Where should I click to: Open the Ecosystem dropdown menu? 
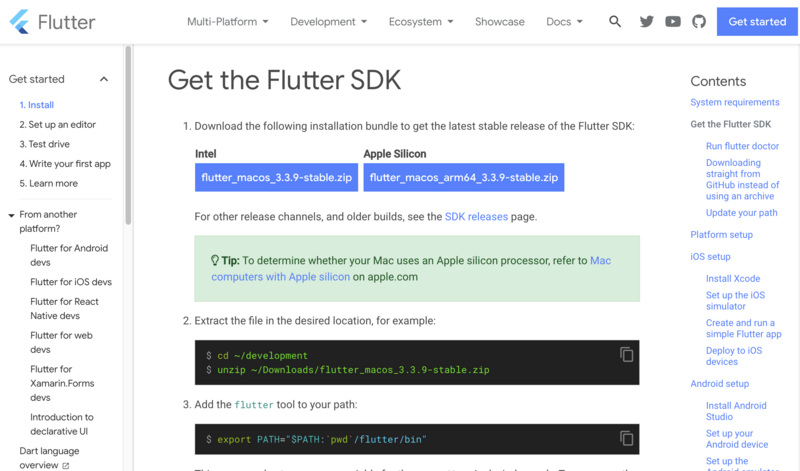pyautogui.click(x=421, y=21)
